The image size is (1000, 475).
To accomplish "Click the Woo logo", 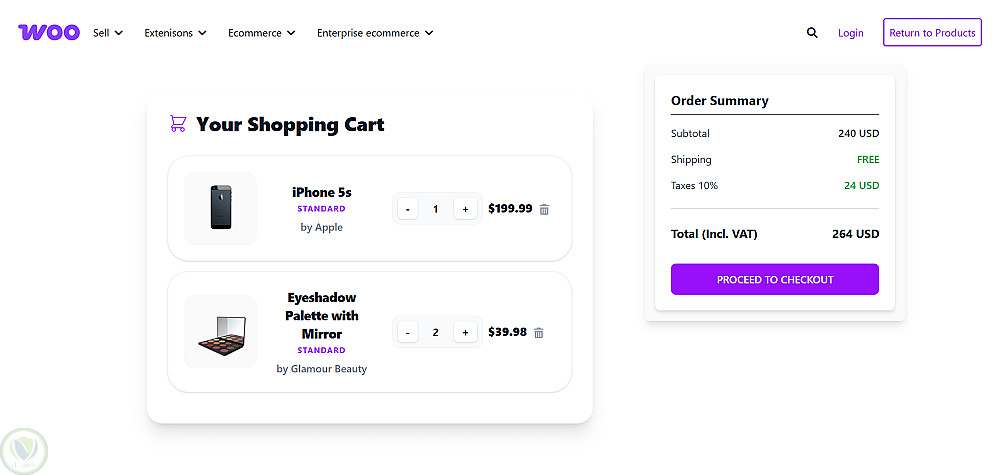I will click(x=49, y=32).
